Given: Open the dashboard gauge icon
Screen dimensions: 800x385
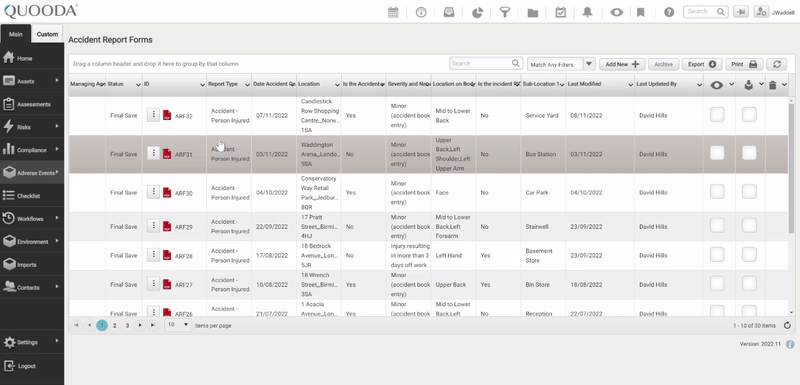Looking at the screenshot, I should point(421,12).
